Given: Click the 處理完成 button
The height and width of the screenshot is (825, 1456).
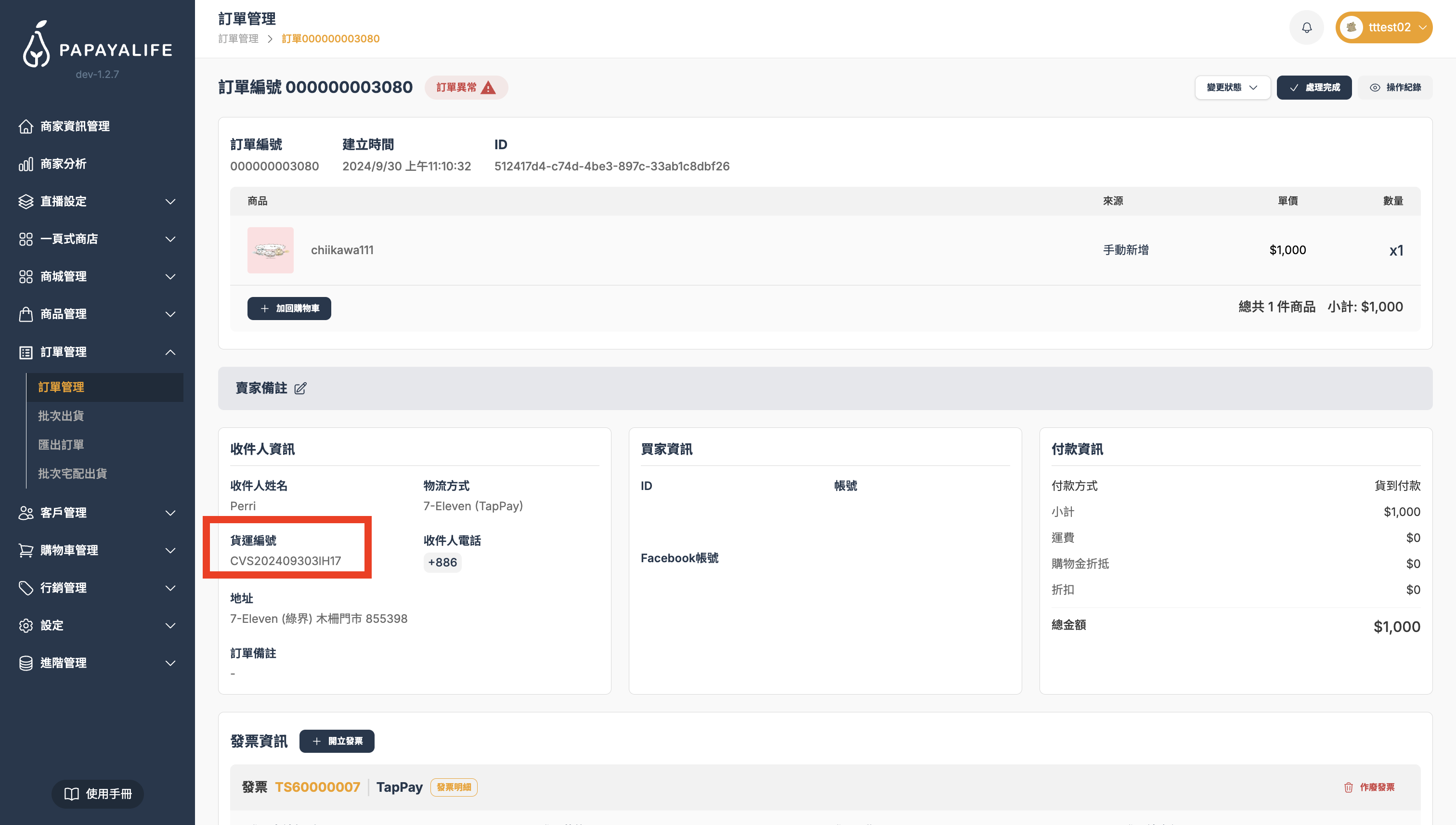Looking at the screenshot, I should (1314, 87).
